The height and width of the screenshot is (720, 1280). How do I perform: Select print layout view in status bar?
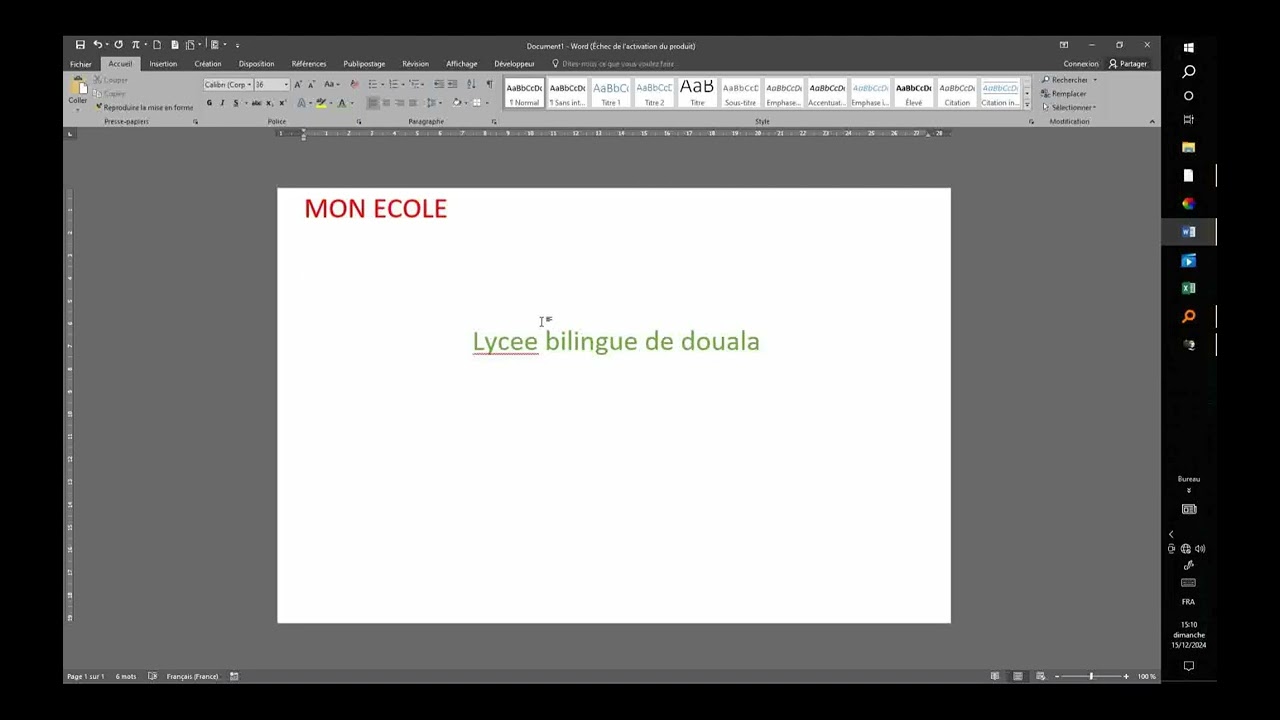coord(1018,676)
